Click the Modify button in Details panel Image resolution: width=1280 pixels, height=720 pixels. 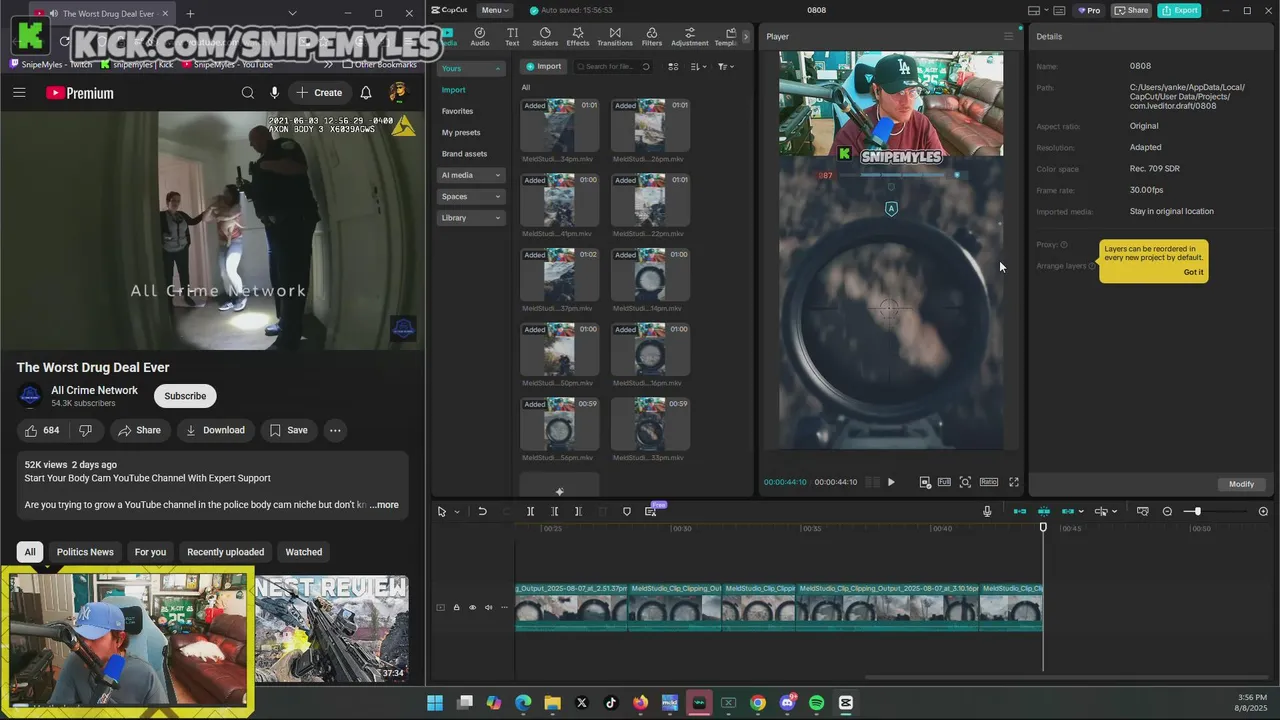pos(1241,484)
